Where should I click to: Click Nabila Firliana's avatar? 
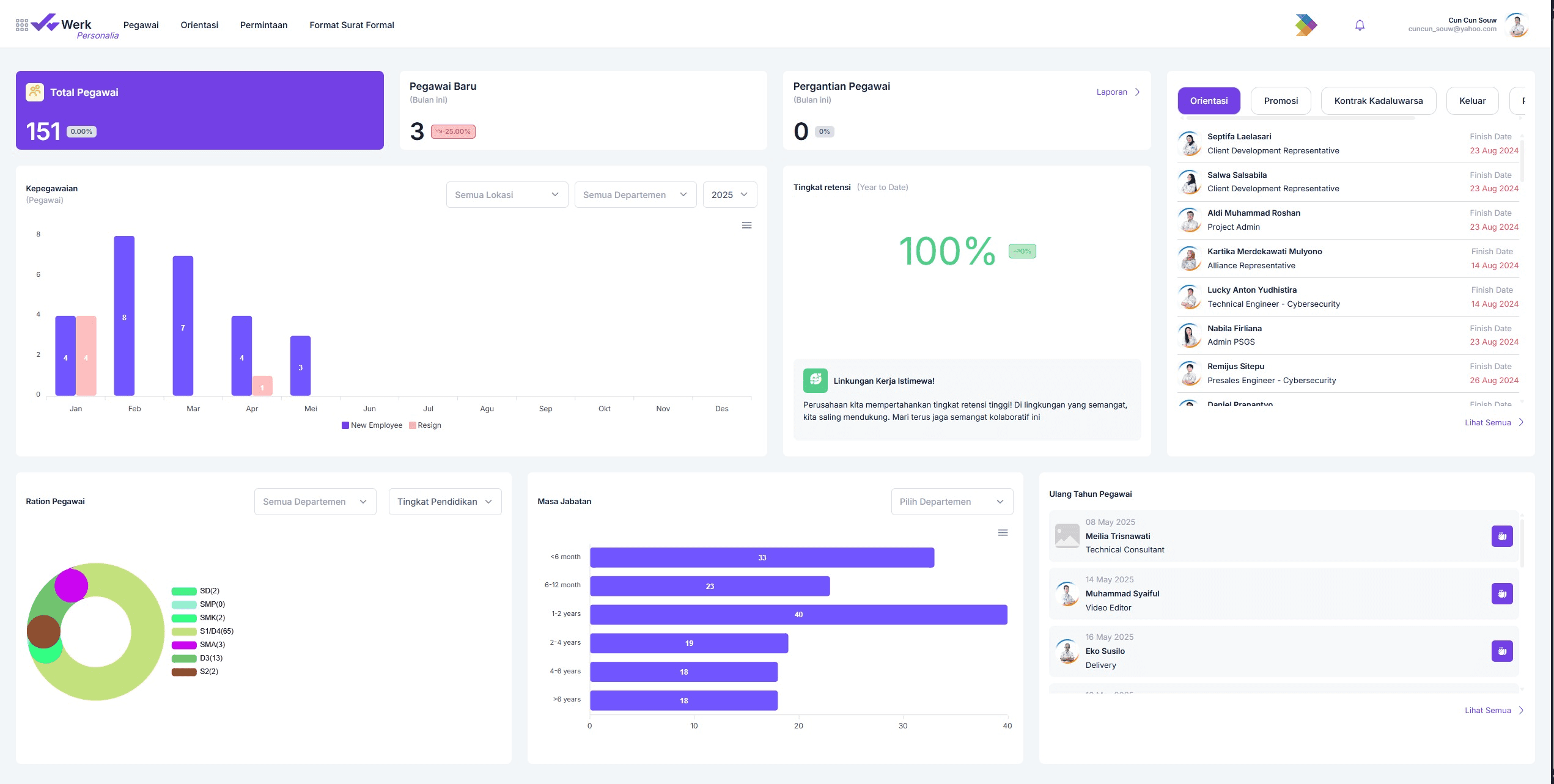pos(1190,335)
